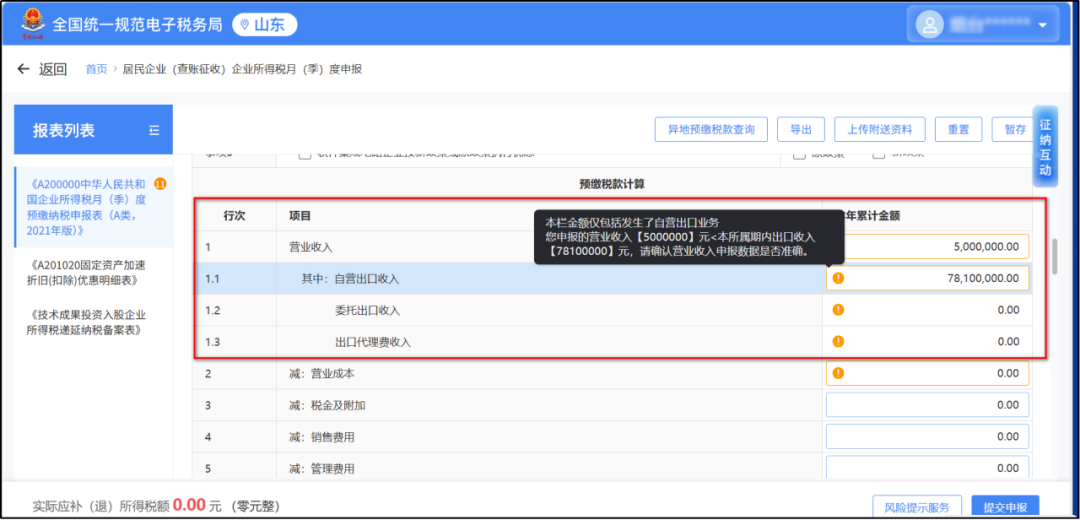Click the 提交申报 button
The width and height of the screenshot is (1080, 520).
[1004, 507]
